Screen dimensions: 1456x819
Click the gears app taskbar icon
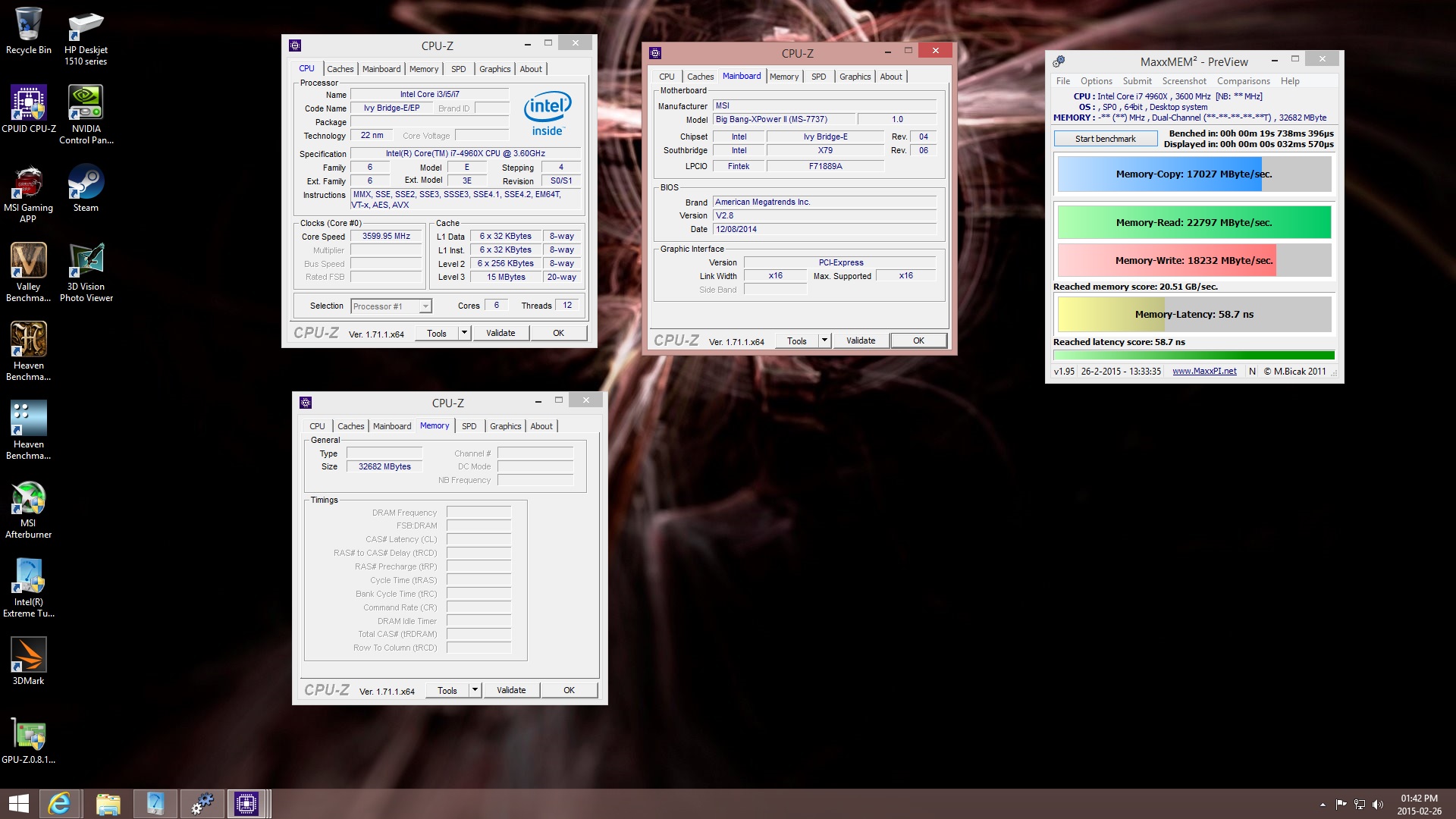(x=202, y=804)
